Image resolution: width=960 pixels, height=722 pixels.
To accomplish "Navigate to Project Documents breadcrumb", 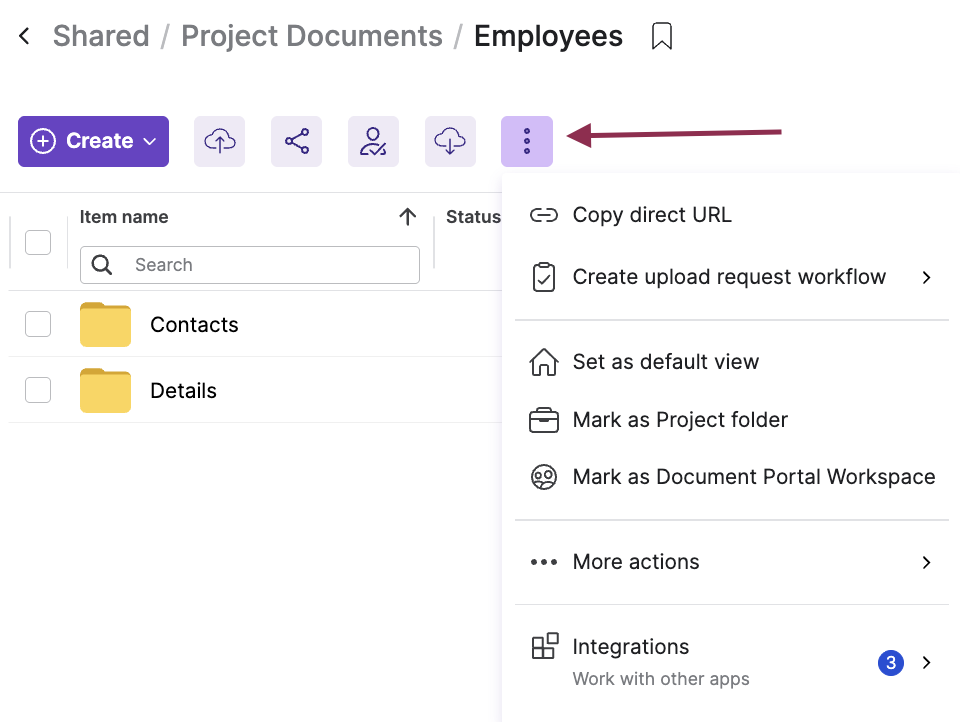I will pyautogui.click(x=311, y=37).
